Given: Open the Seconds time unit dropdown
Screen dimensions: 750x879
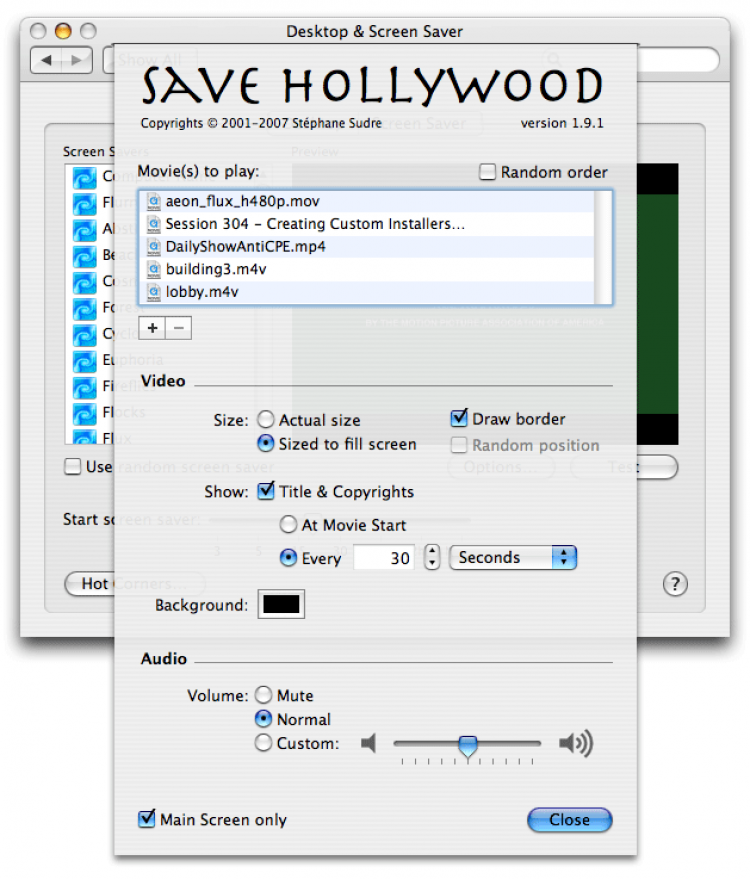Looking at the screenshot, I should (513, 558).
